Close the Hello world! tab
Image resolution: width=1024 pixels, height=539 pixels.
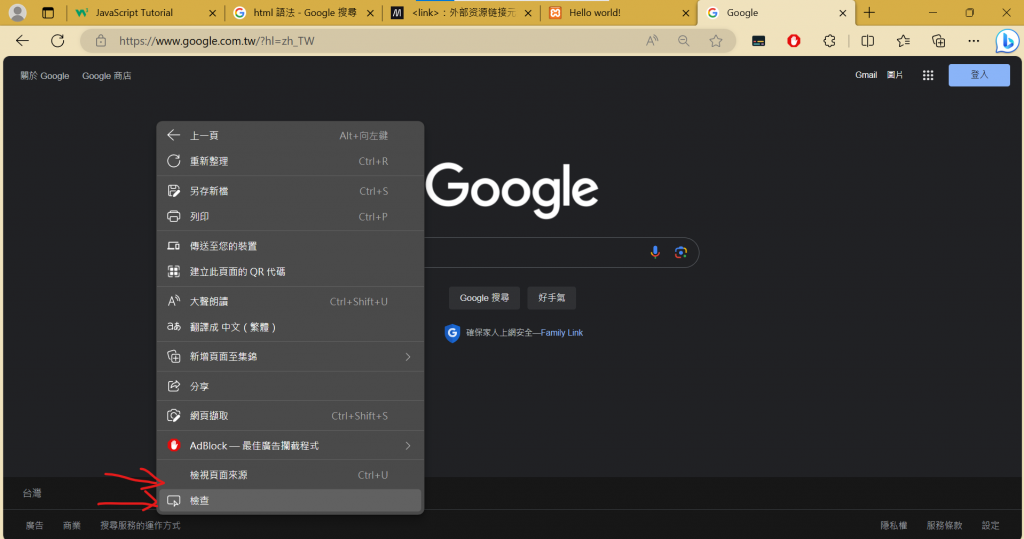(686, 13)
